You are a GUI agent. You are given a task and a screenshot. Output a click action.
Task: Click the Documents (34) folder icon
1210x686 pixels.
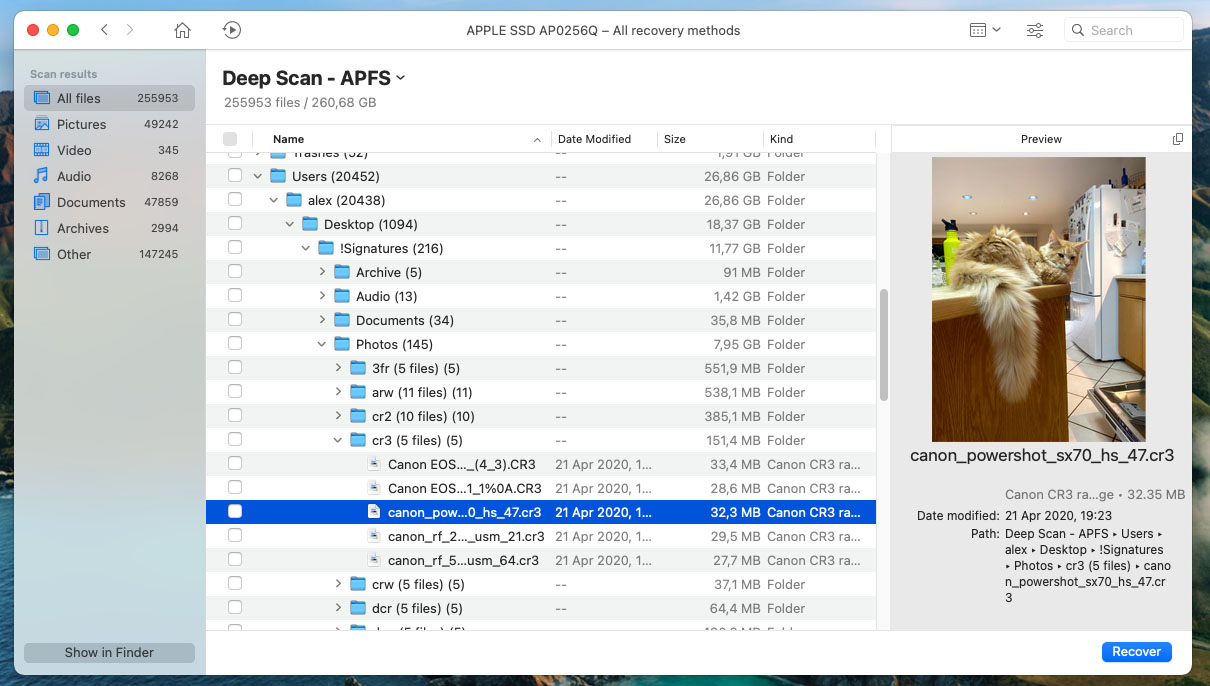[342, 320]
